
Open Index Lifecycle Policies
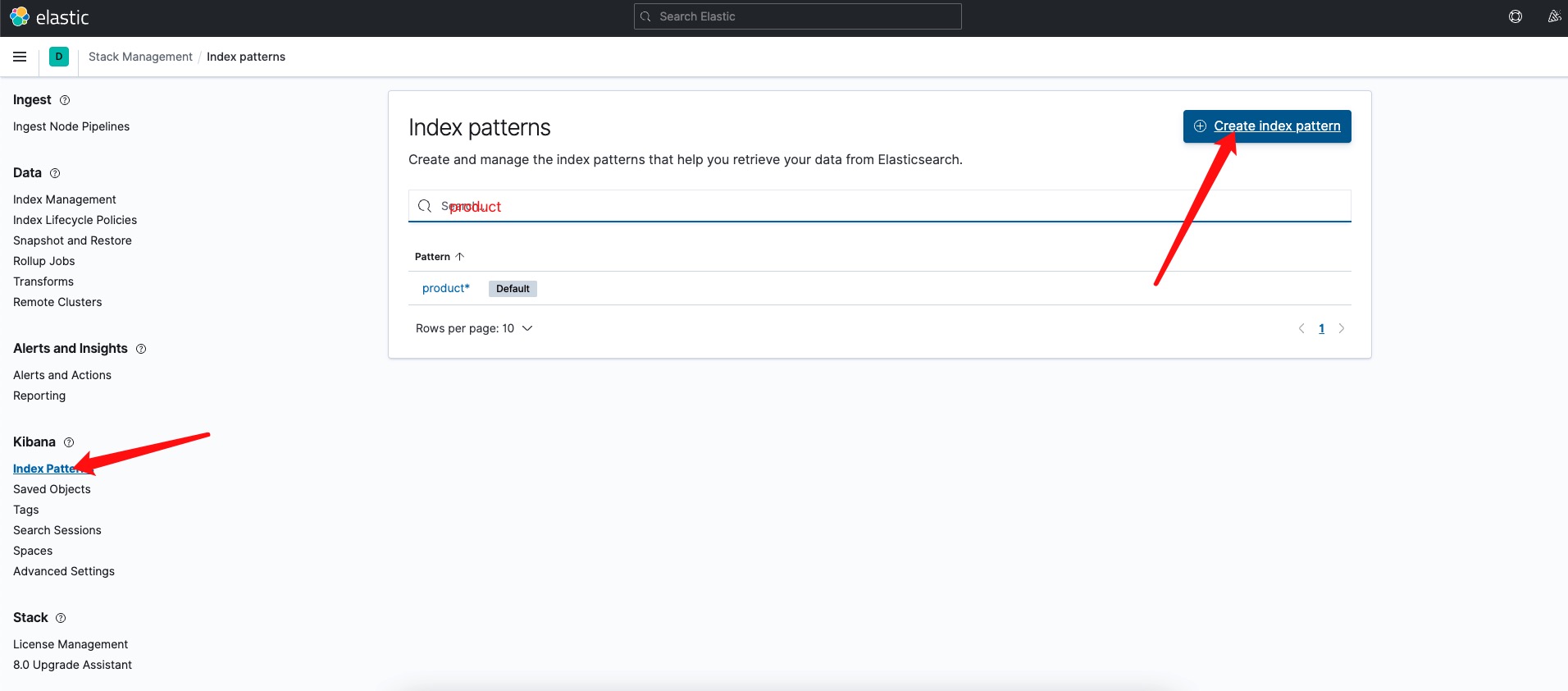click(75, 220)
